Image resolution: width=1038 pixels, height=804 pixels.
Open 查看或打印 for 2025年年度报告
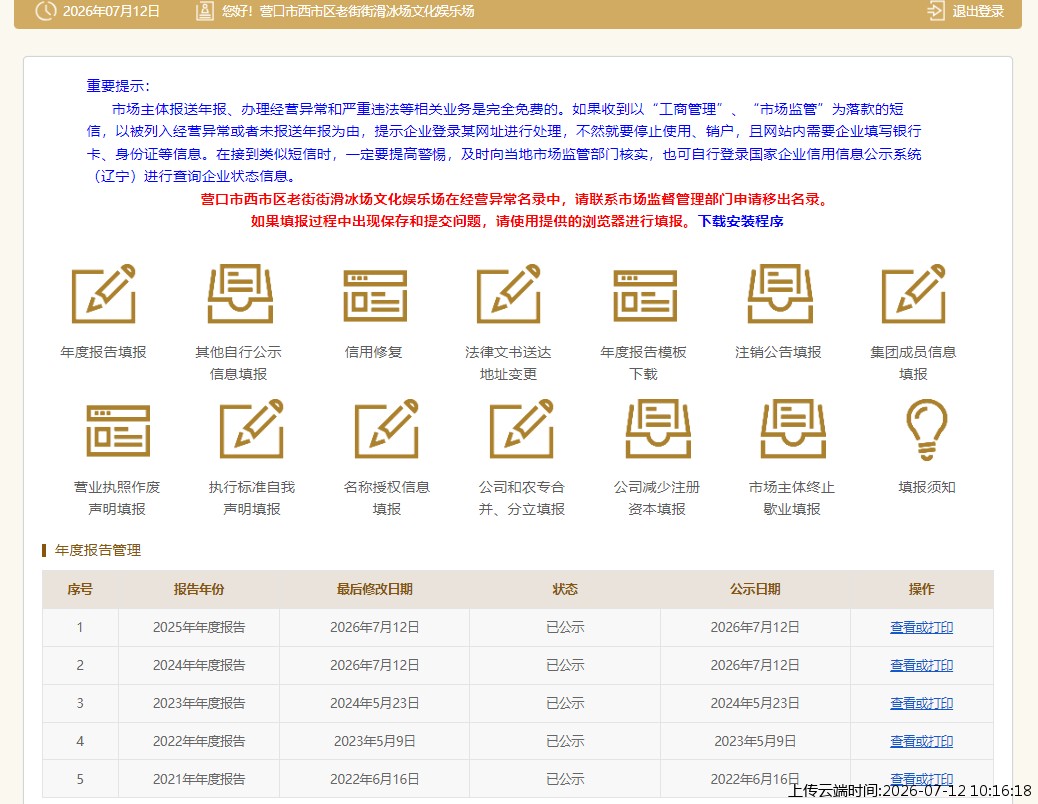click(x=921, y=627)
